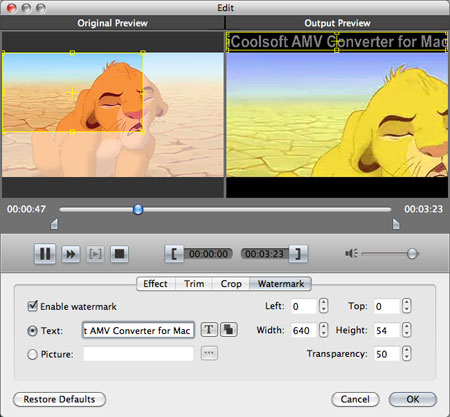The height and width of the screenshot is (417, 450).
Task: Select the Text watermark radio button
Action: 32,331
